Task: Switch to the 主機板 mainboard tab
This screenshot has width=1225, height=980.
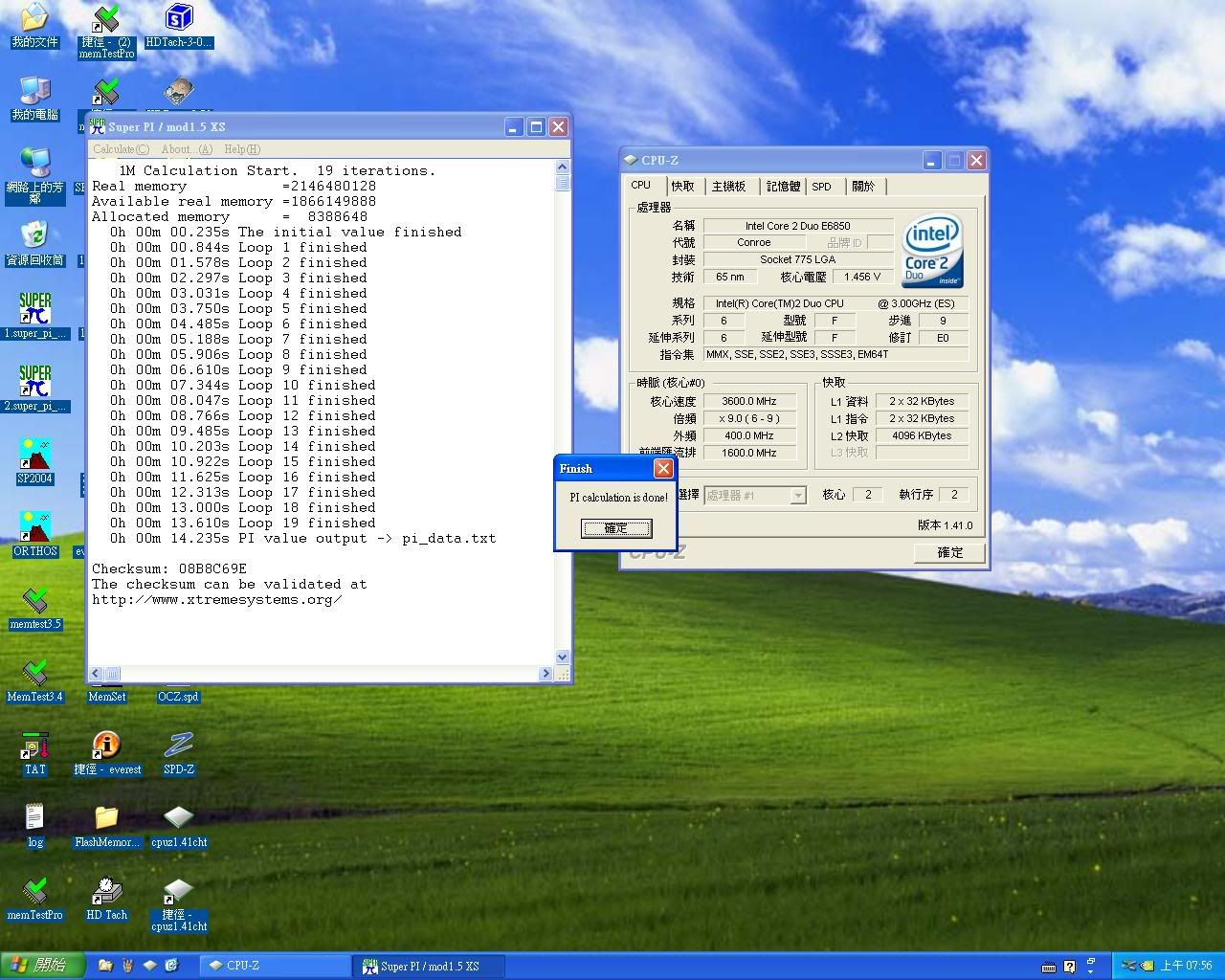Action: [x=729, y=187]
